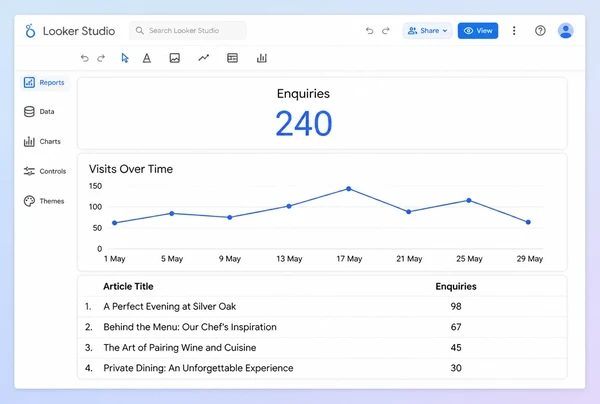Viewport: 600px width, 404px height.
Task: Click the user profile avatar
Action: [x=566, y=31]
